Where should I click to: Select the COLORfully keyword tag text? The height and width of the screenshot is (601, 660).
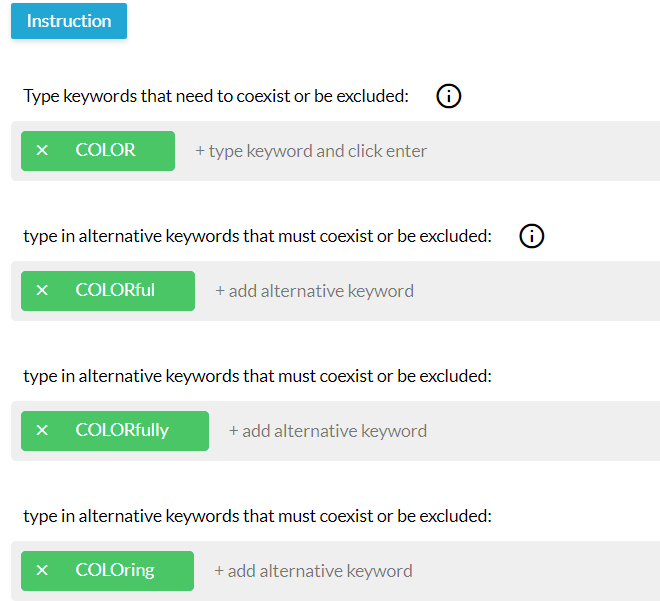pos(122,431)
